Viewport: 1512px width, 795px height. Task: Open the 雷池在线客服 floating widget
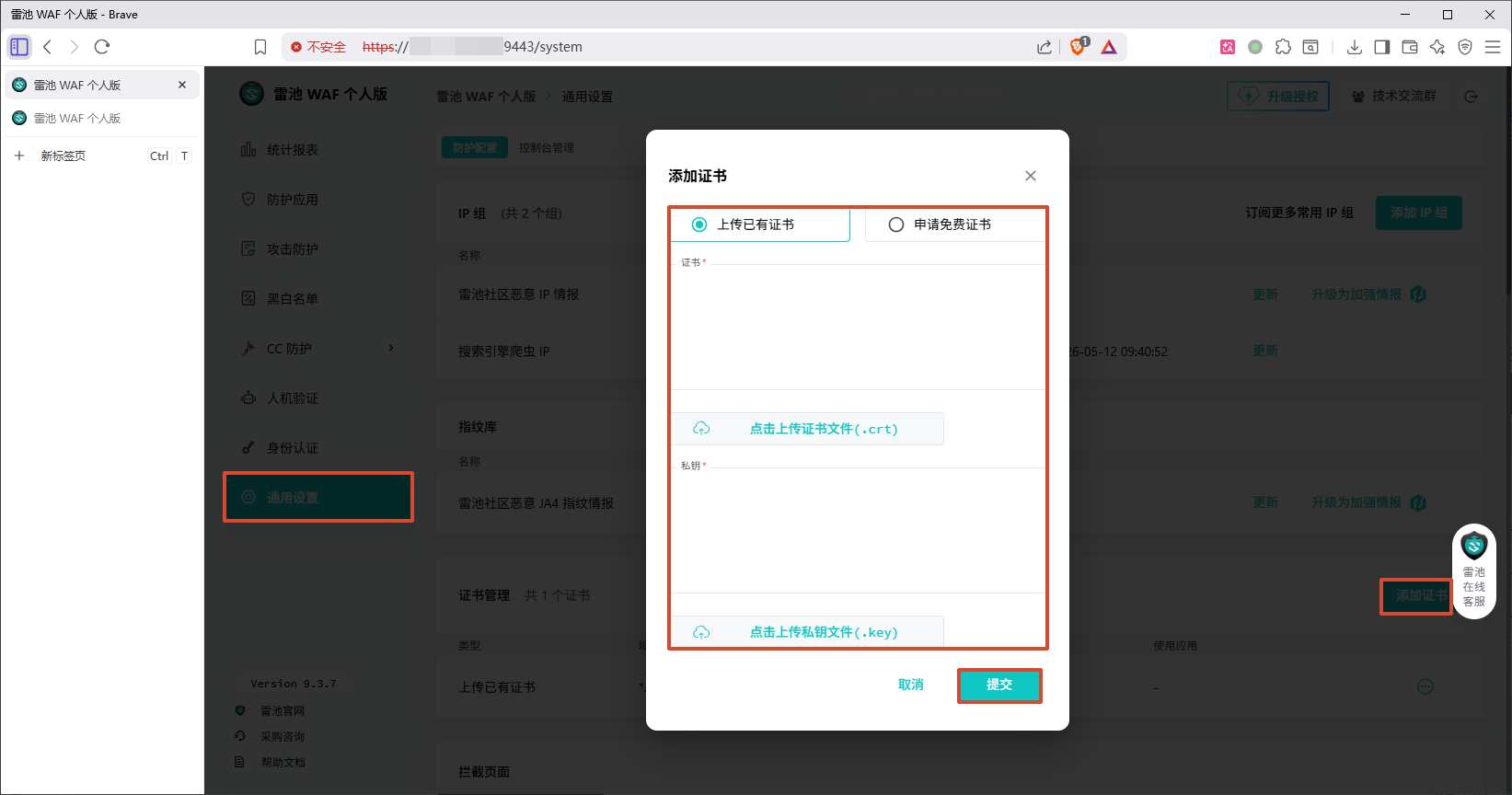1474,571
